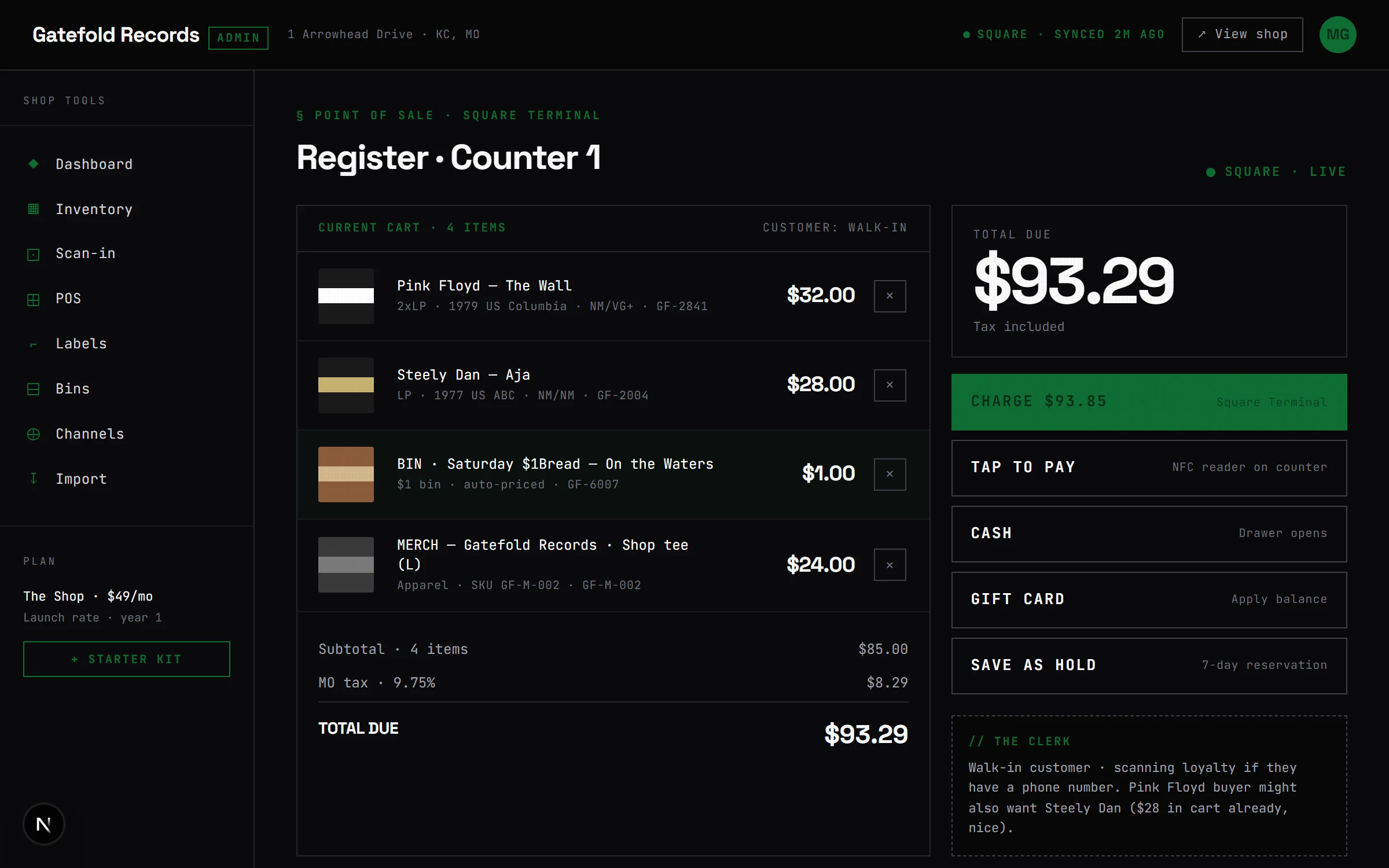Click the $24.00 Shop tee price
The height and width of the screenshot is (868, 1389).
(x=821, y=565)
